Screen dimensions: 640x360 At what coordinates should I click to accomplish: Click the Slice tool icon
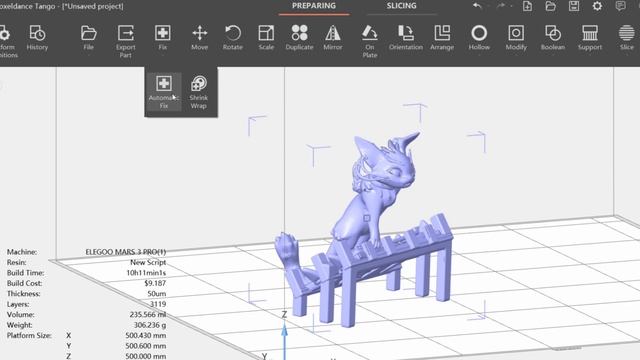[627, 33]
